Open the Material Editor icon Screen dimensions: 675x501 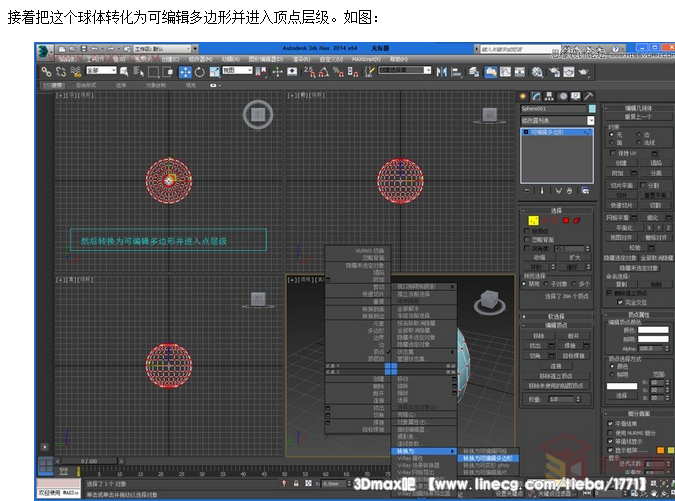click(537, 72)
